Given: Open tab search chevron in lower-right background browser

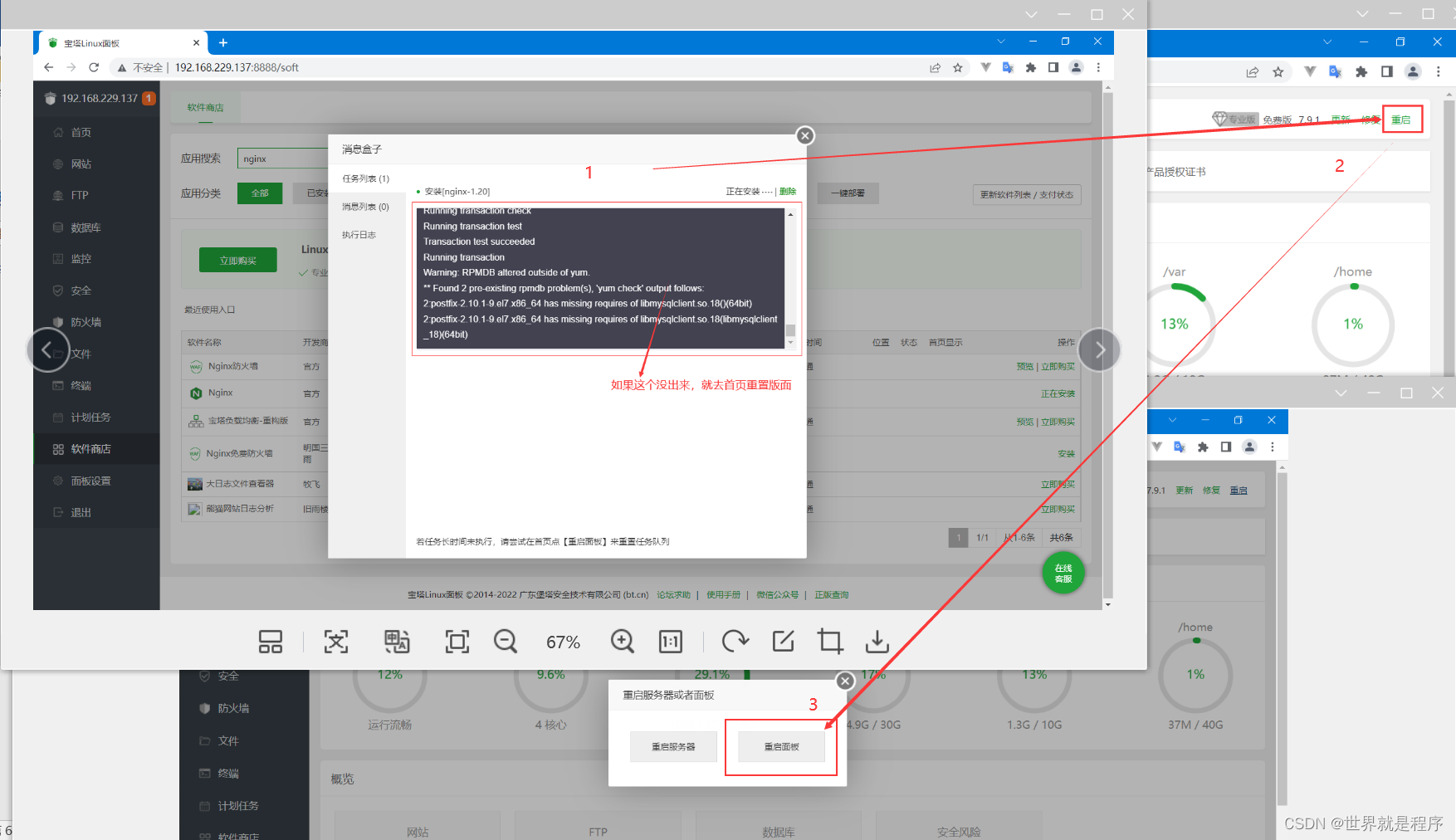Looking at the screenshot, I should (1172, 420).
